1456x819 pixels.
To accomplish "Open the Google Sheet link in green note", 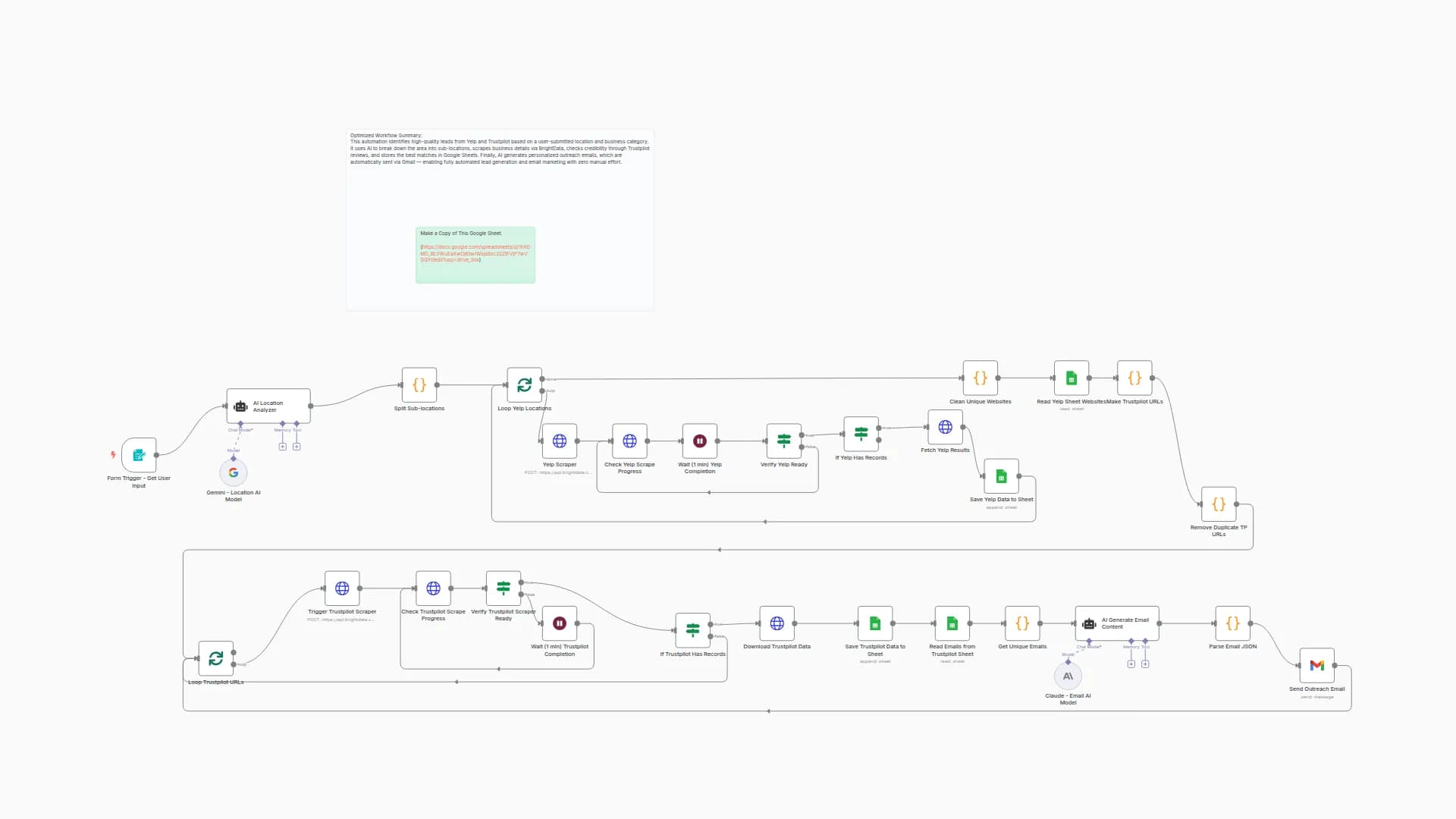I will click(475, 253).
